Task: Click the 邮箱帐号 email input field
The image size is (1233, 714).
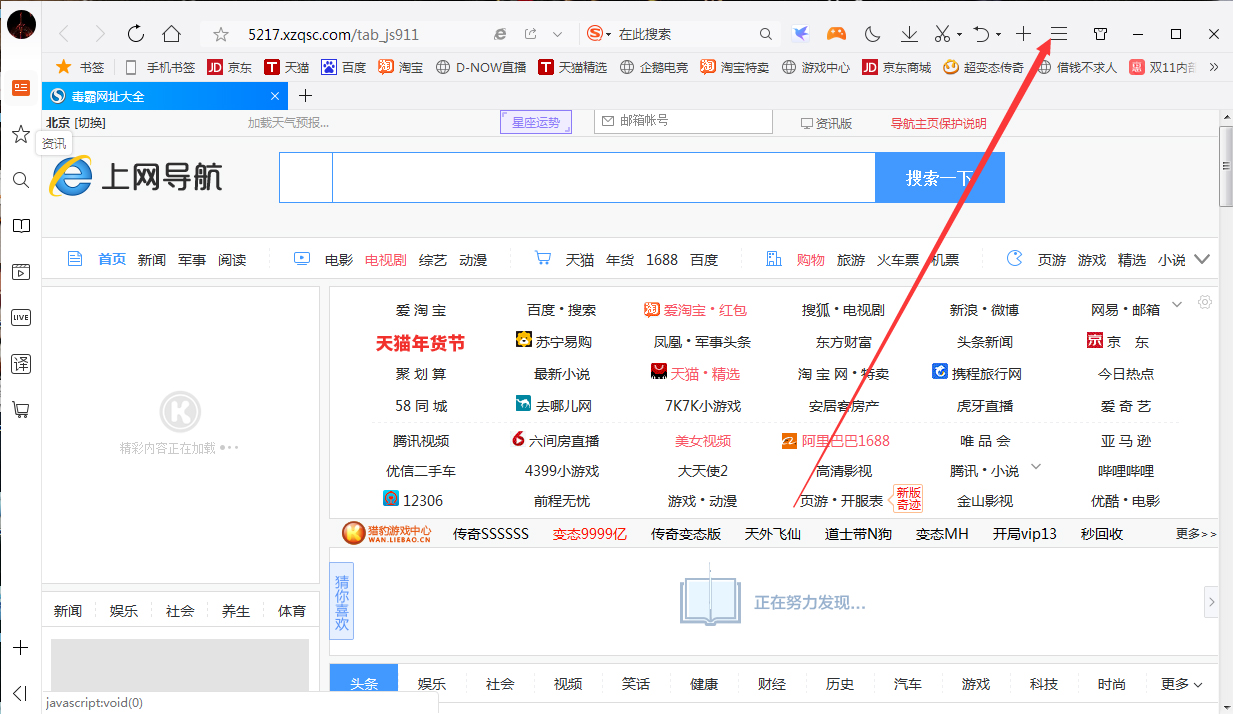Action: pos(683,121)
